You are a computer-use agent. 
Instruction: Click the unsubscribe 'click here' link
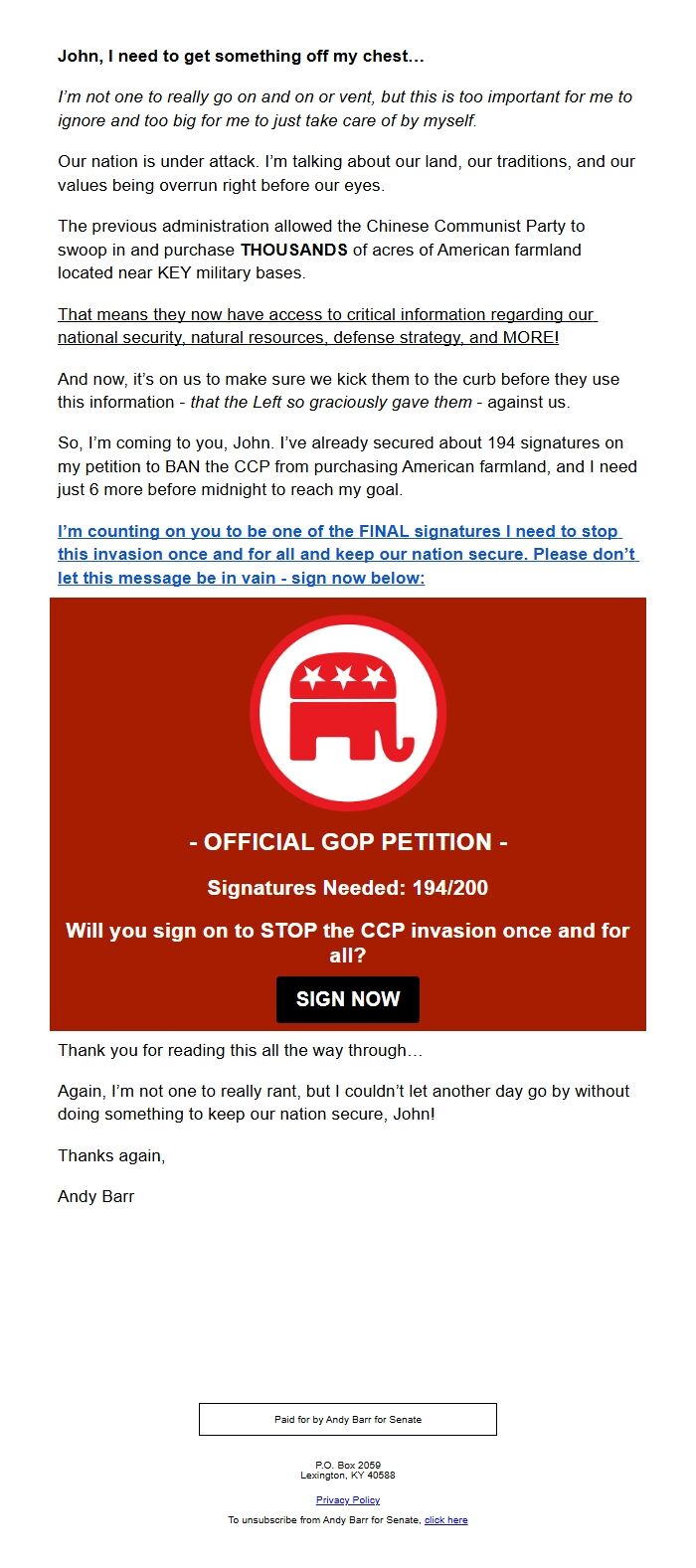click(x=444, y=1519)
